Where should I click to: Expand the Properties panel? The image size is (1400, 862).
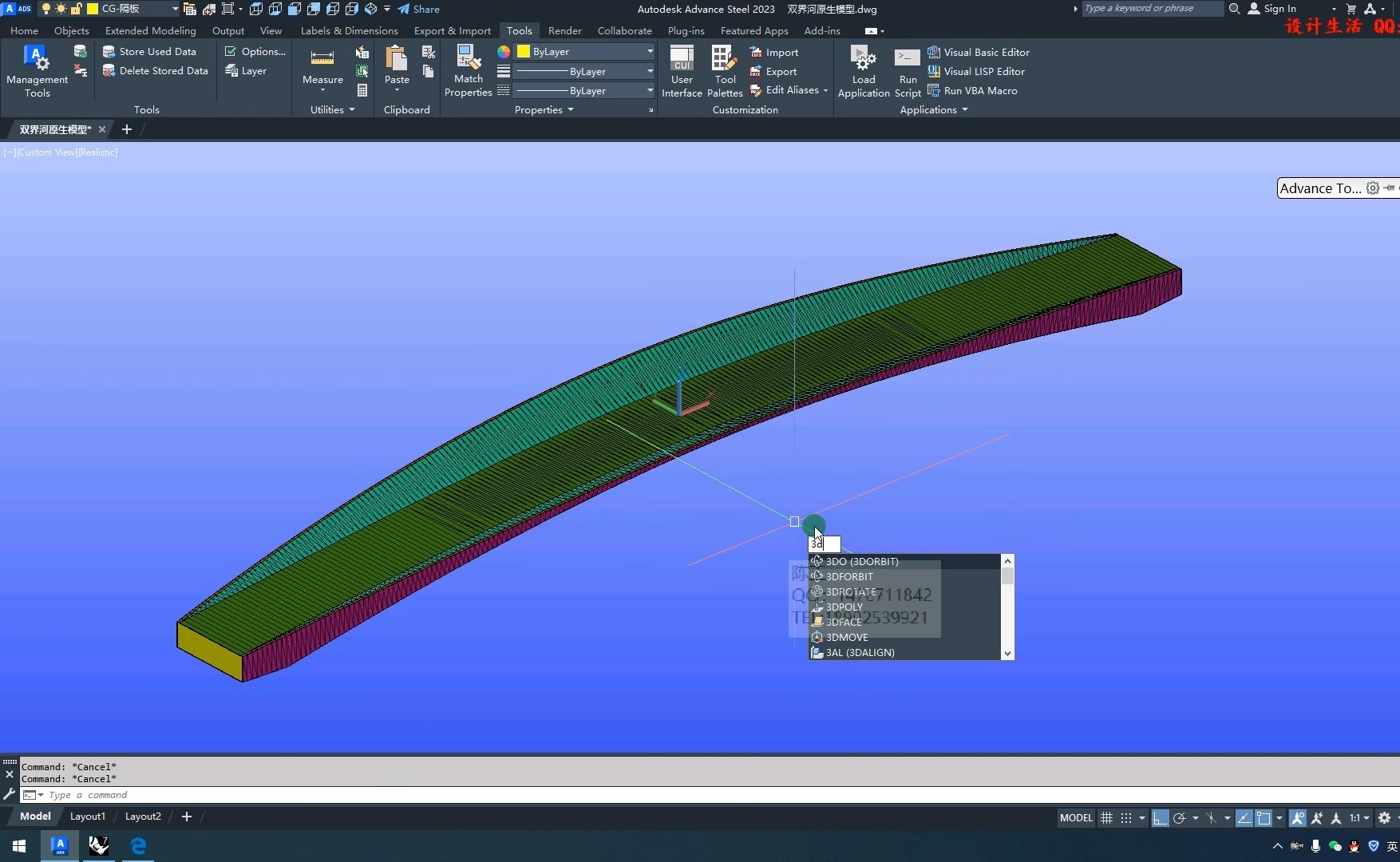point(544,109)
